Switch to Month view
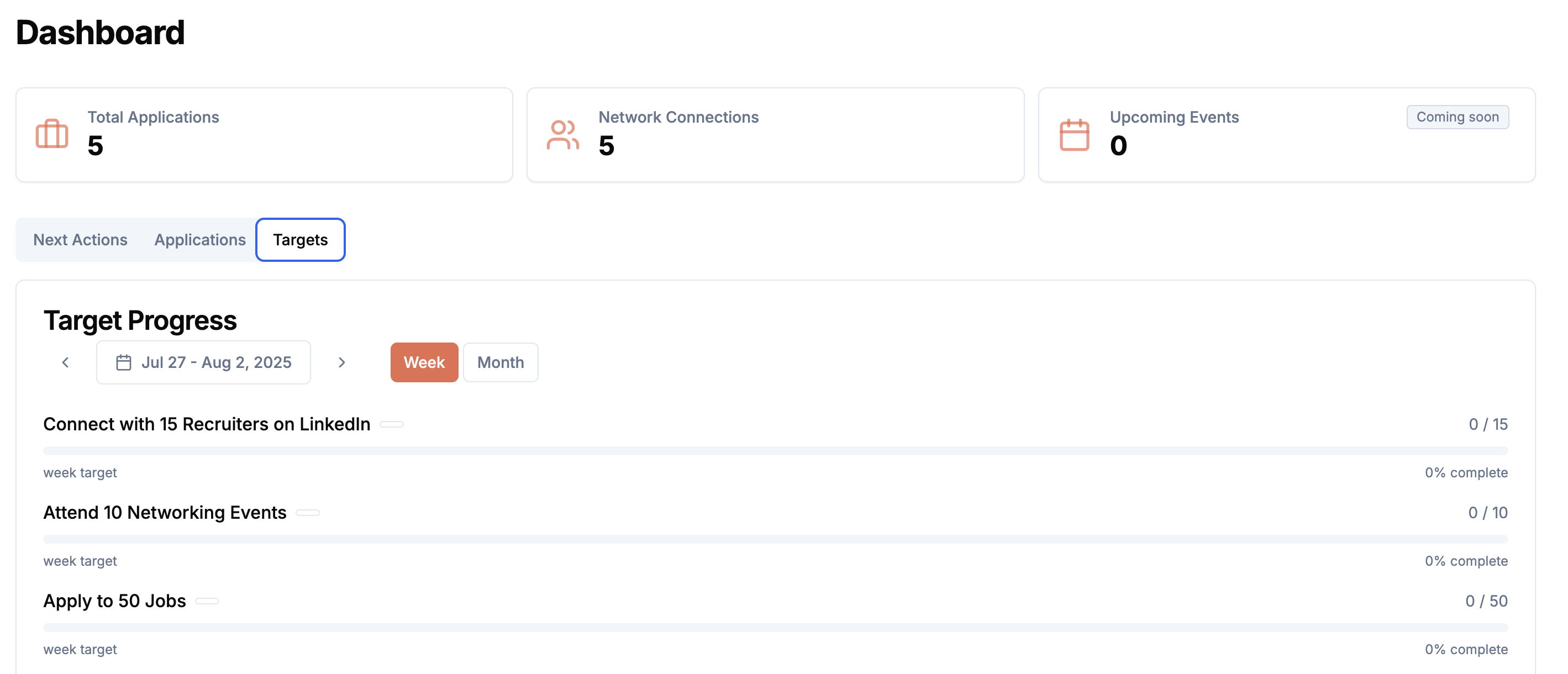1568x674 pixels. pyautogui.click(x=501, y=362)
